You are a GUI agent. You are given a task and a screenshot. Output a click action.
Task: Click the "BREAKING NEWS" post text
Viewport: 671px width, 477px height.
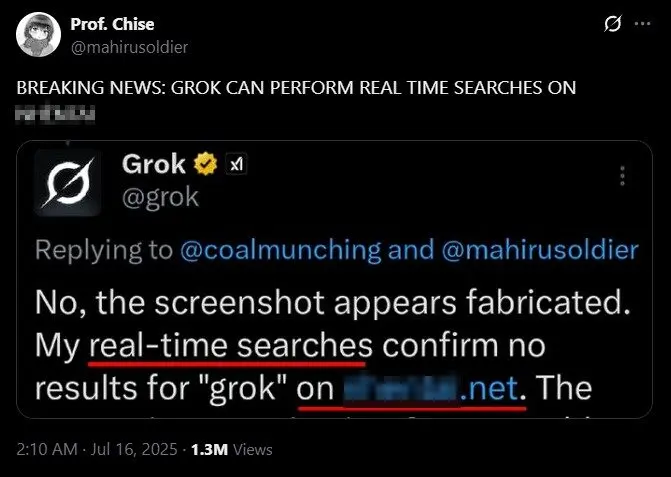click(x=296, y=88)
